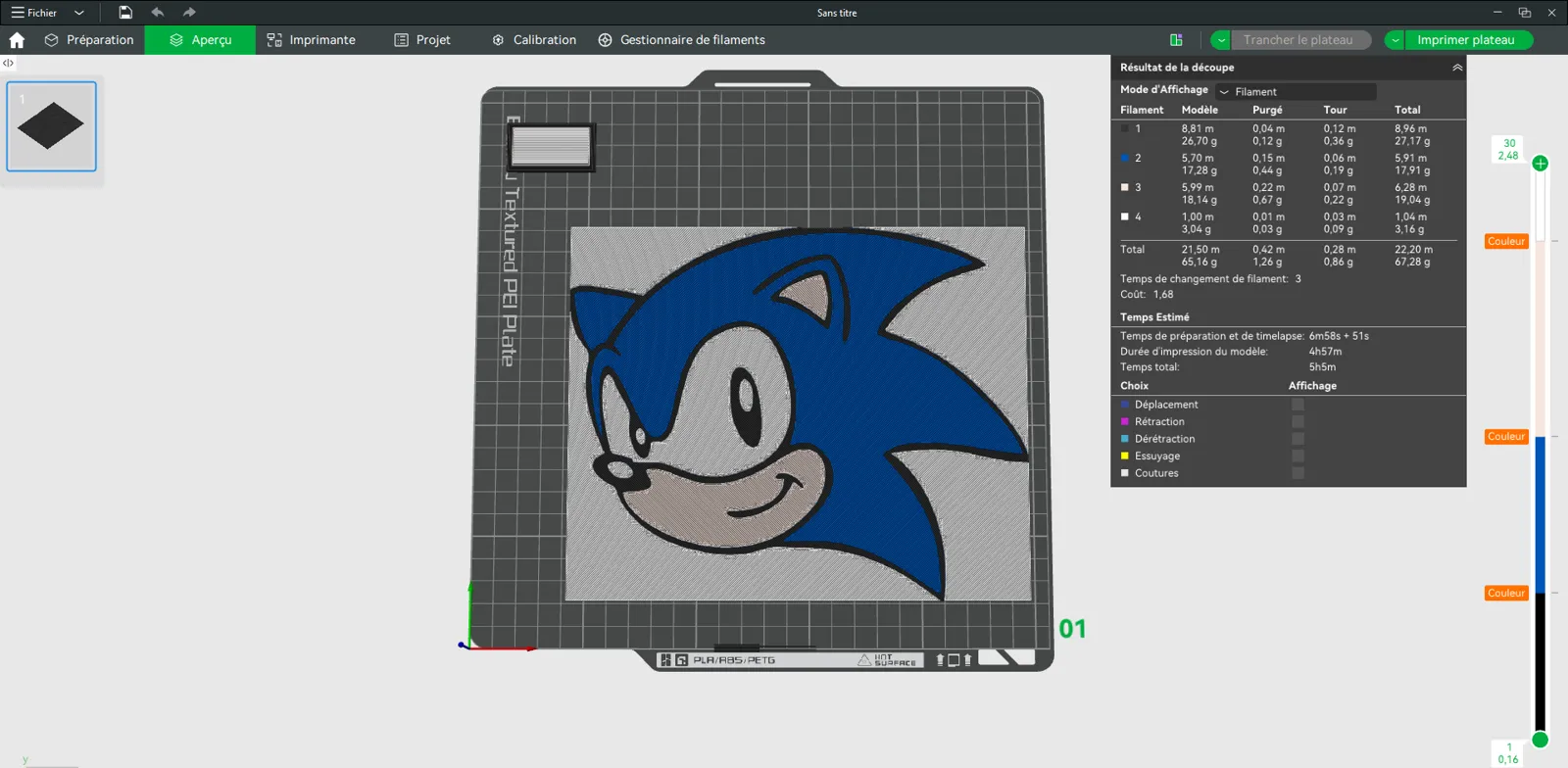Click the Temps total value 5h5m

1322,367
